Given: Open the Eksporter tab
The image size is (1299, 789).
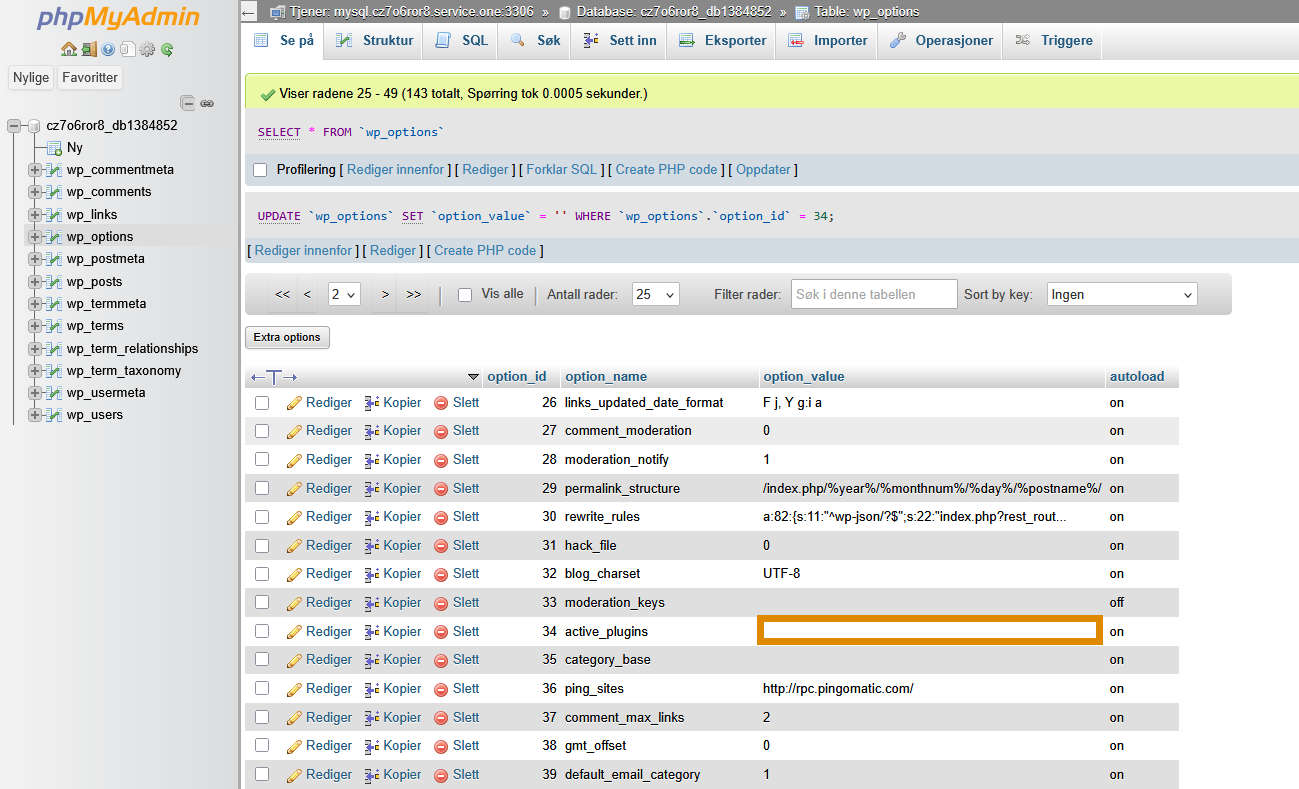Looking at the screenshot, I should [722, 41].
